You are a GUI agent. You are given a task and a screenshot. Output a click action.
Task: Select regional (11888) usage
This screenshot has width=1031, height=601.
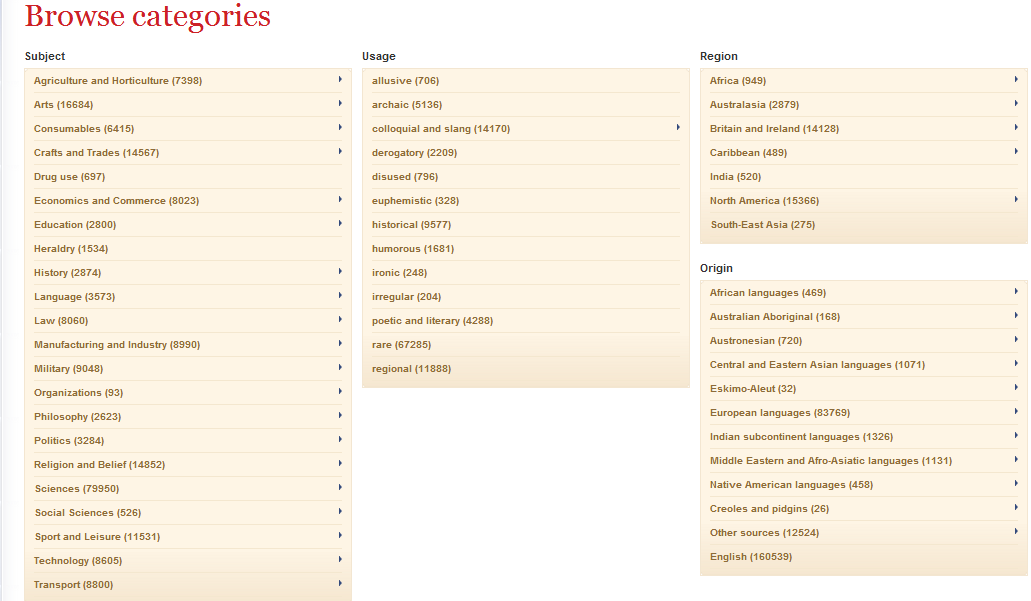412,368
